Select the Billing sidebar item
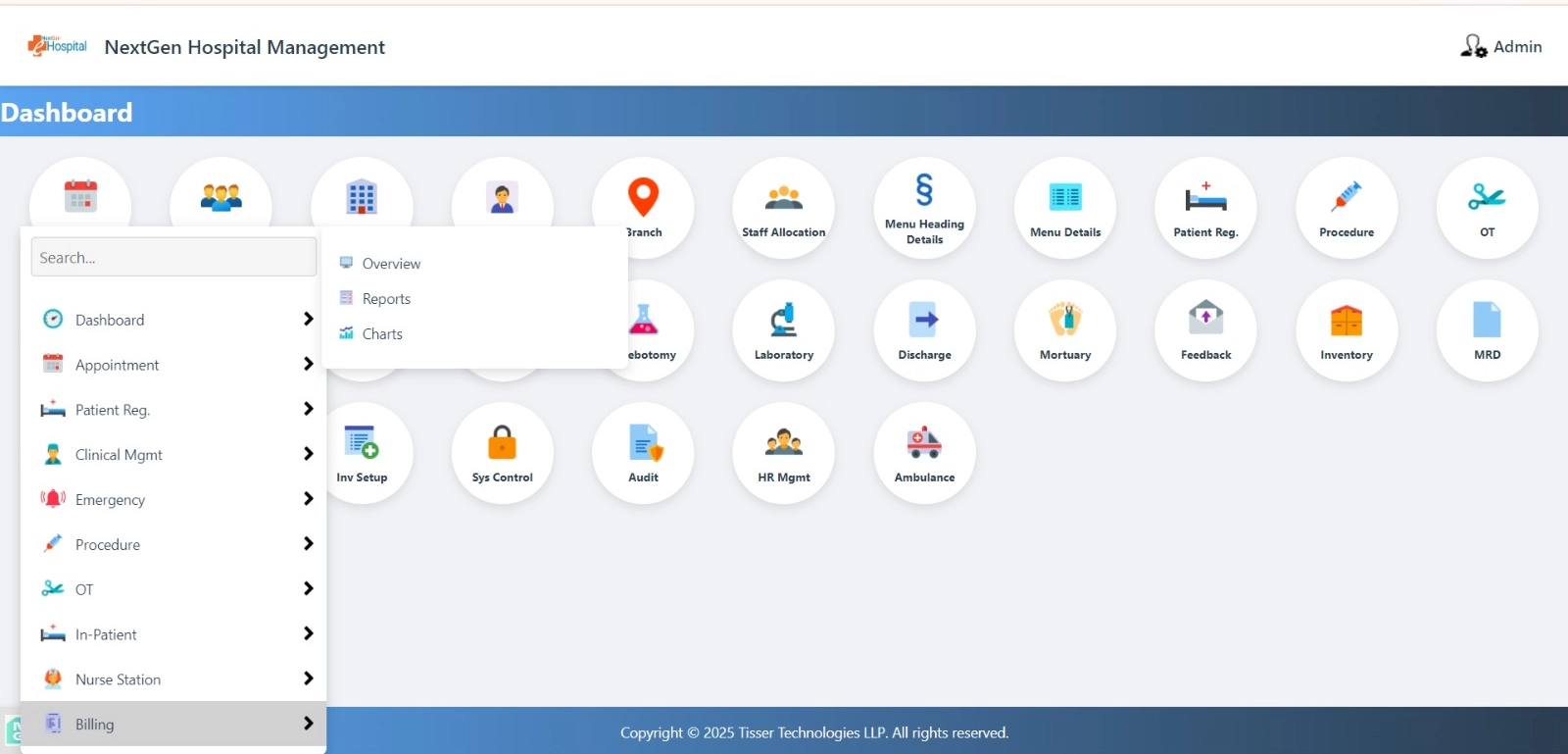 click(173, 724)
